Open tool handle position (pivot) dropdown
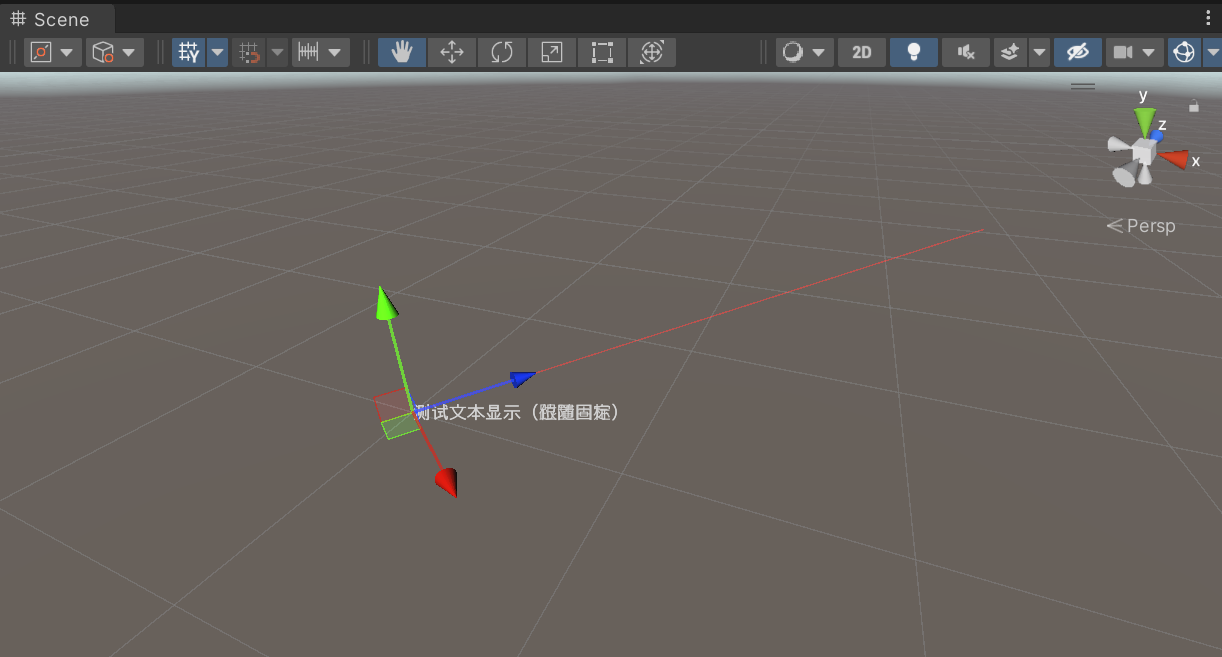The image size is (1222, 657). (53, 52)
